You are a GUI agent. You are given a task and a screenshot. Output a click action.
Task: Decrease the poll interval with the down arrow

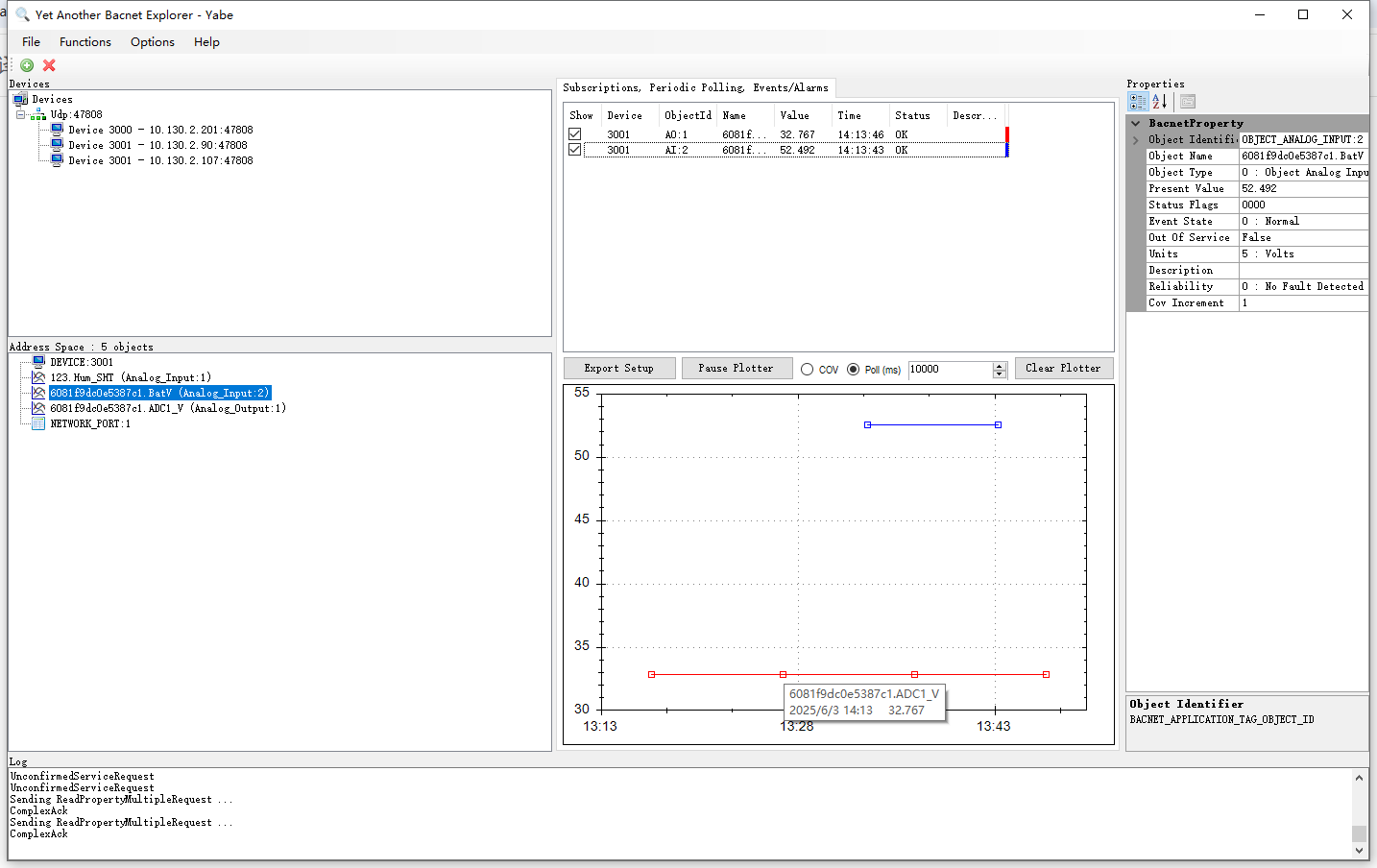point(1000,374)
